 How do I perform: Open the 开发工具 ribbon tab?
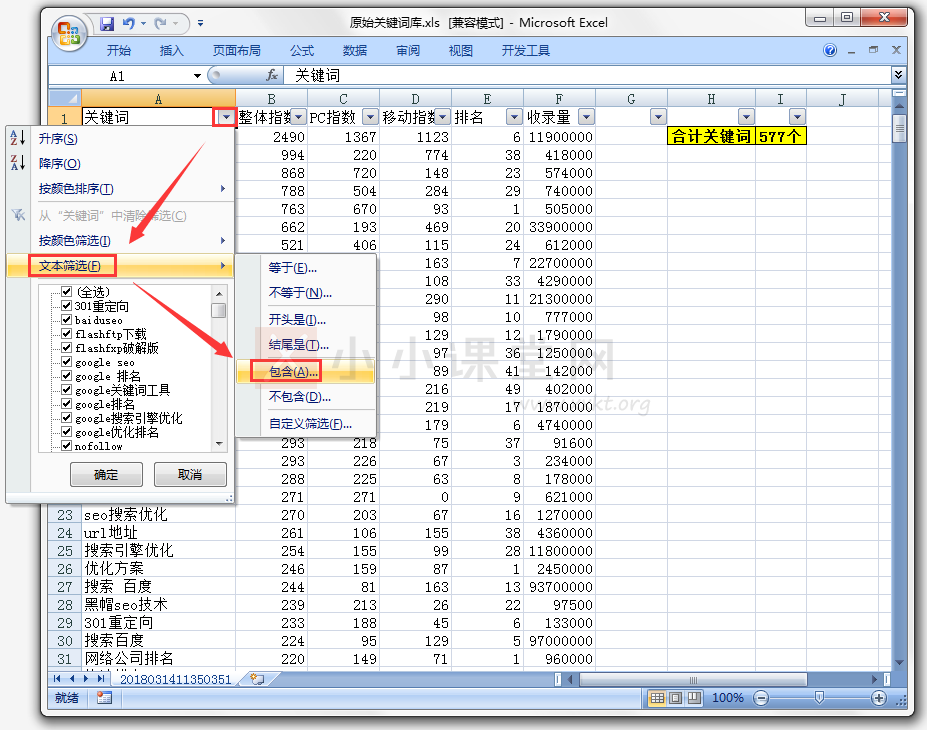tap(526, 51)
